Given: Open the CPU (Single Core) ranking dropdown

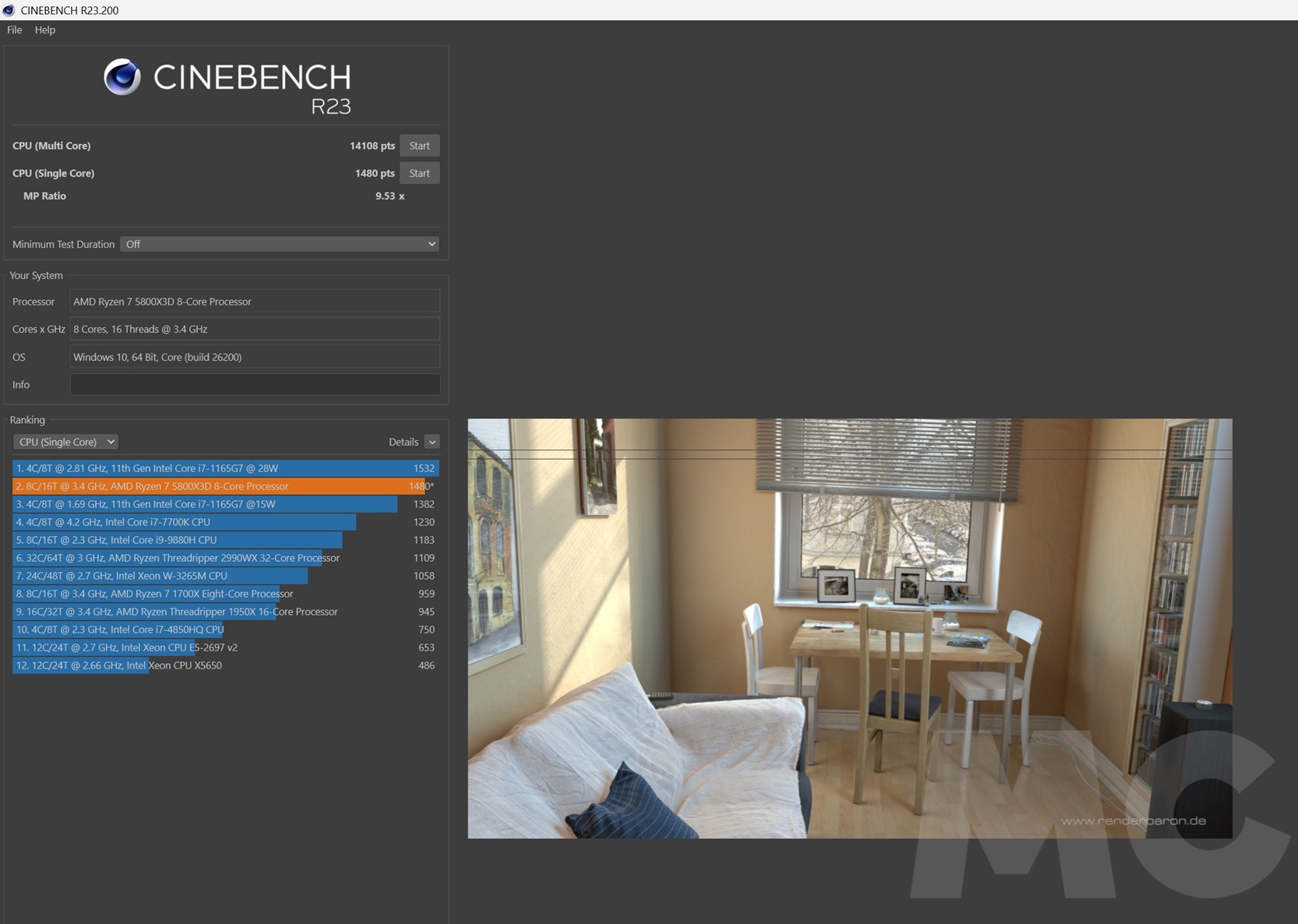Looking at the screenshot, I should coord(65,442).
